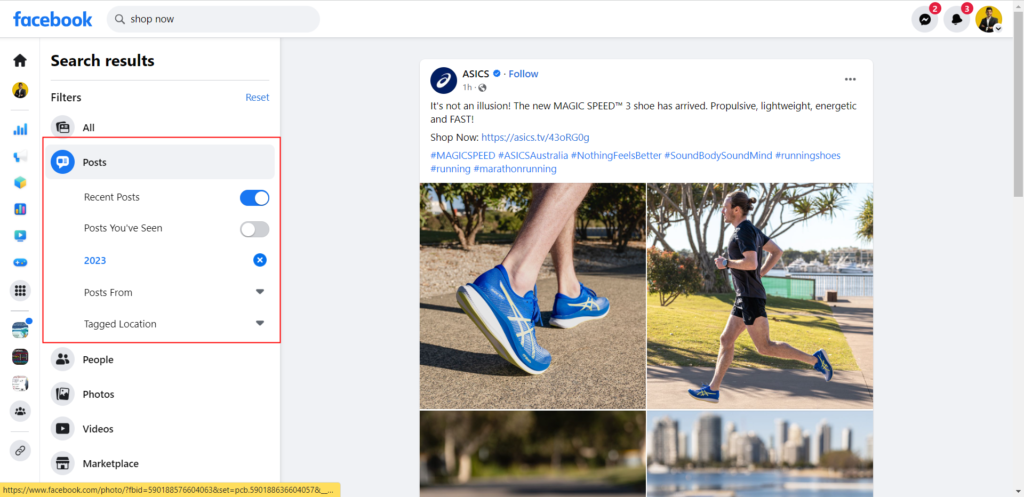This screenshot has height=497, width=1024.
Task: Click the #runningshoes hashtag
Action: tap(808, 155)
